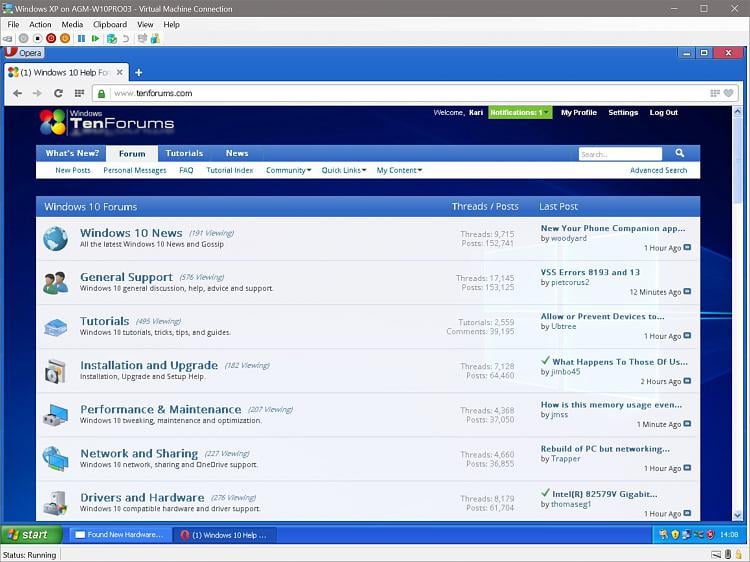Open the Opera menu button

23,53
